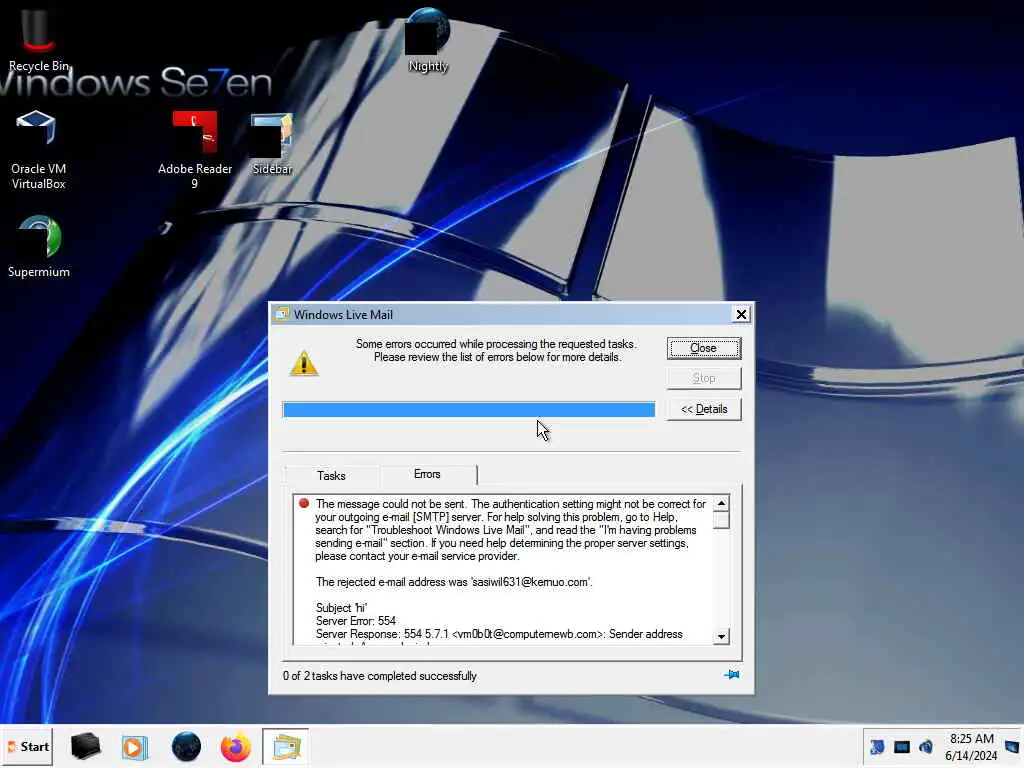The image size is (1024, 768).
Task: Close dialog with title bar X button
Action: [741, 314]
